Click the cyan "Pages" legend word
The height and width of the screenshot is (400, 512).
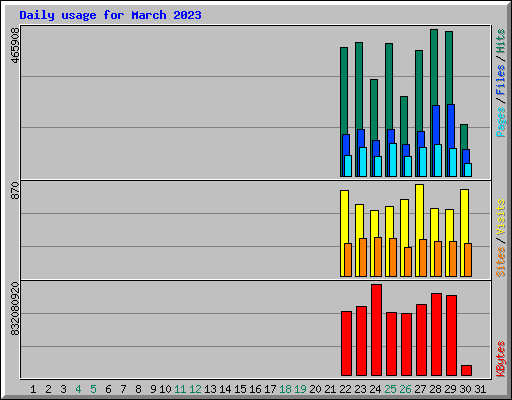501,122
